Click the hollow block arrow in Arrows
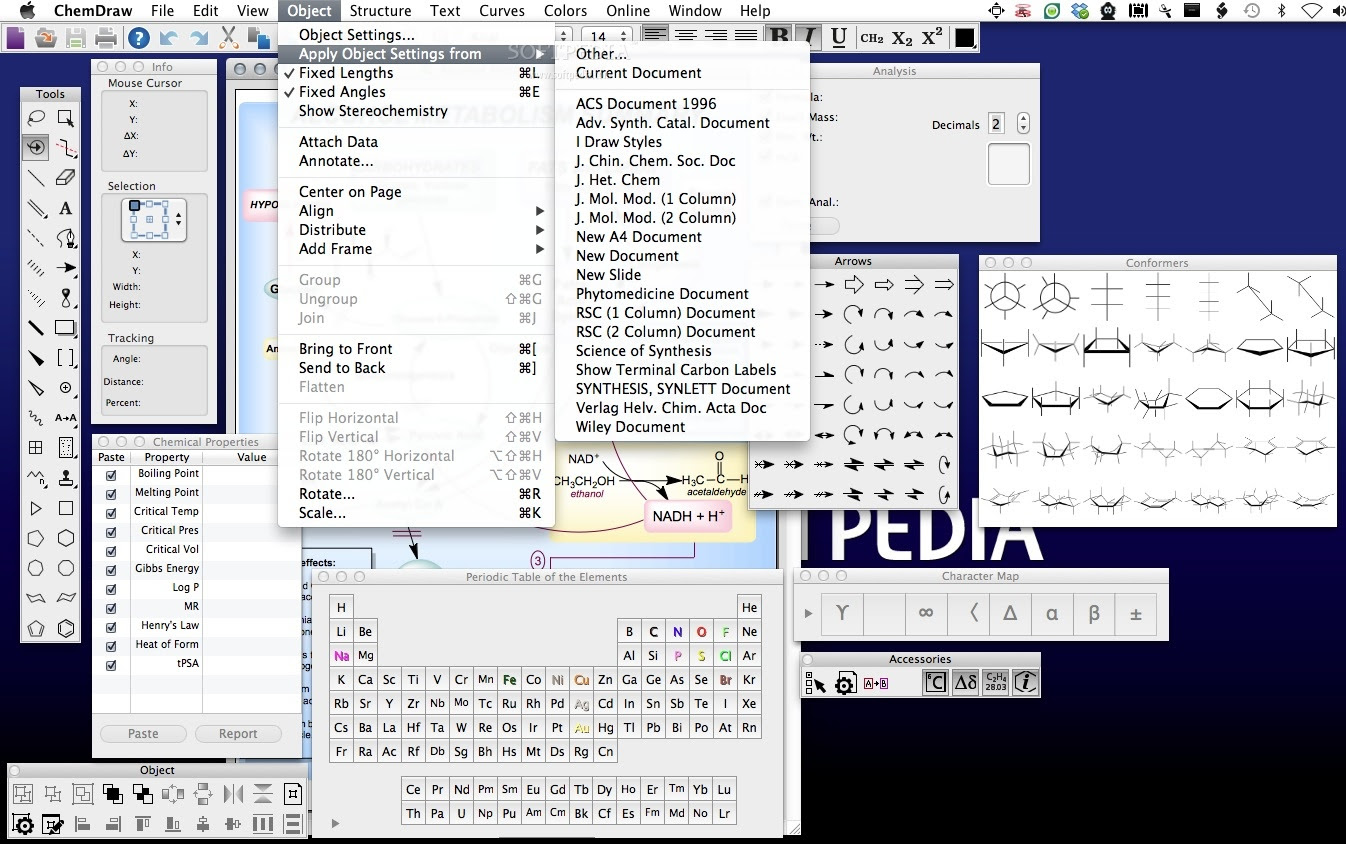This screenshot has width=1346, height=844. tap(853, 285)
